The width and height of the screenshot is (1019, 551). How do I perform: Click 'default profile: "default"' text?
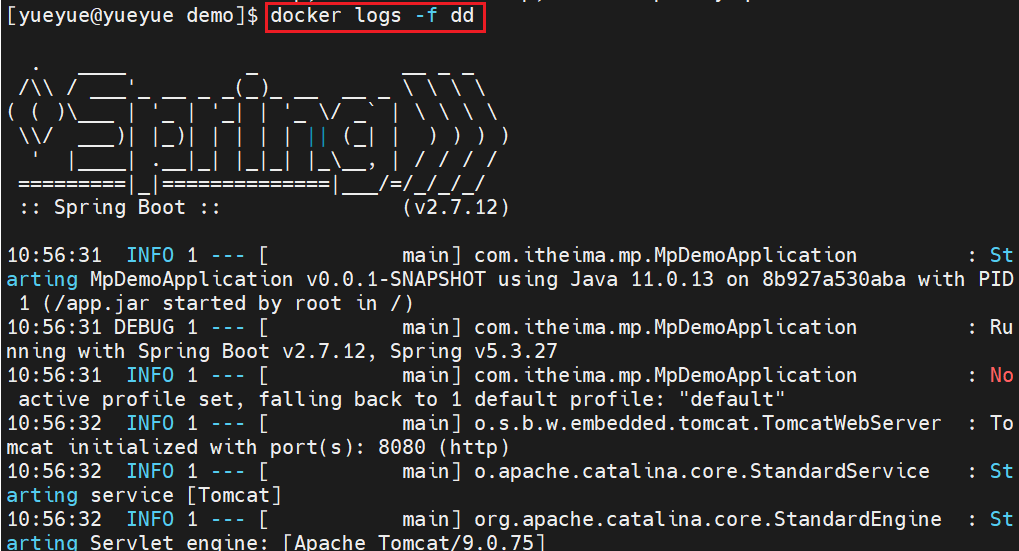(630, 399)
